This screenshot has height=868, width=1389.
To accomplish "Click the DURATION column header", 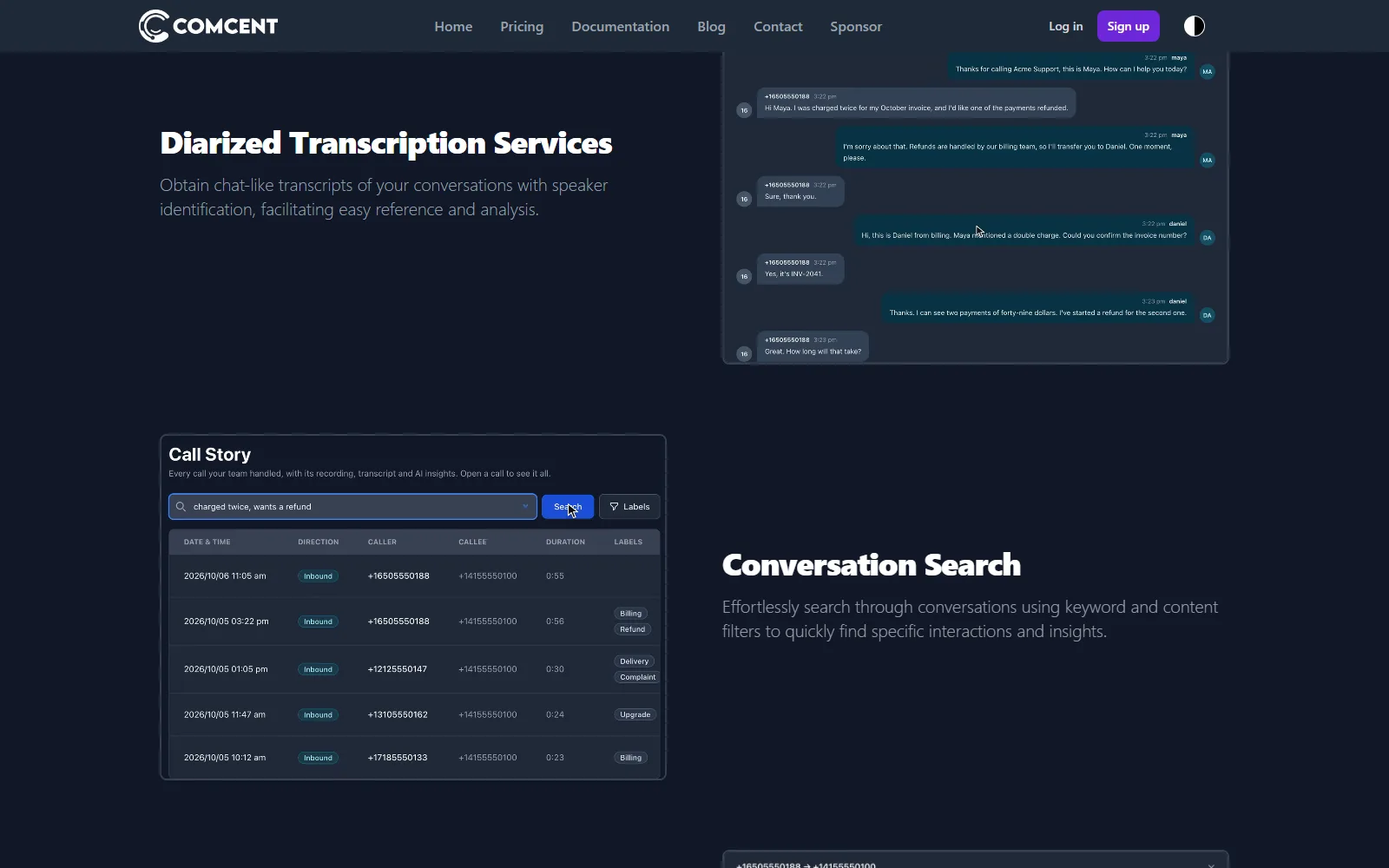I will point(565,542).
